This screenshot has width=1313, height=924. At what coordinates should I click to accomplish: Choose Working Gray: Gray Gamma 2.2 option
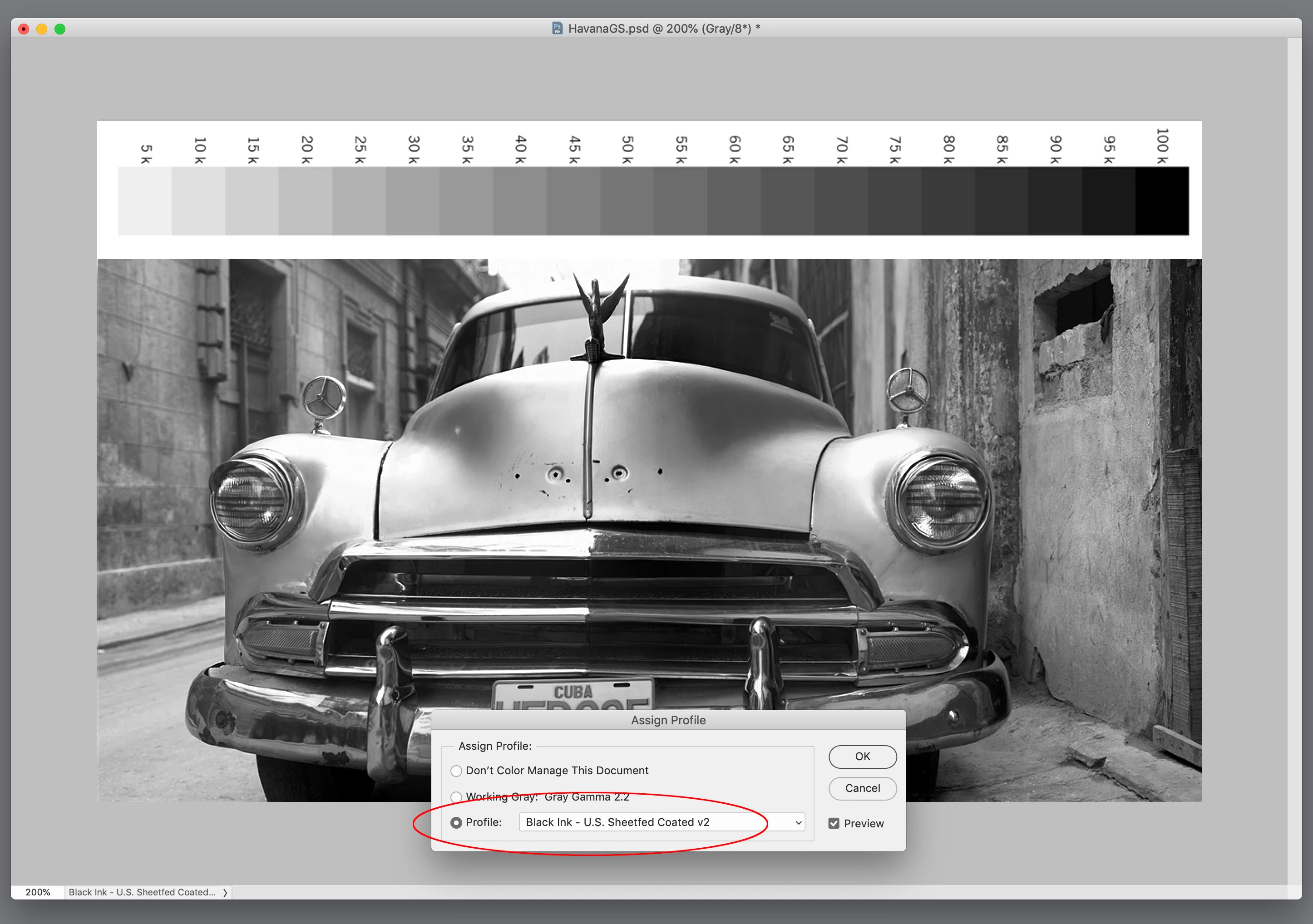456,796
